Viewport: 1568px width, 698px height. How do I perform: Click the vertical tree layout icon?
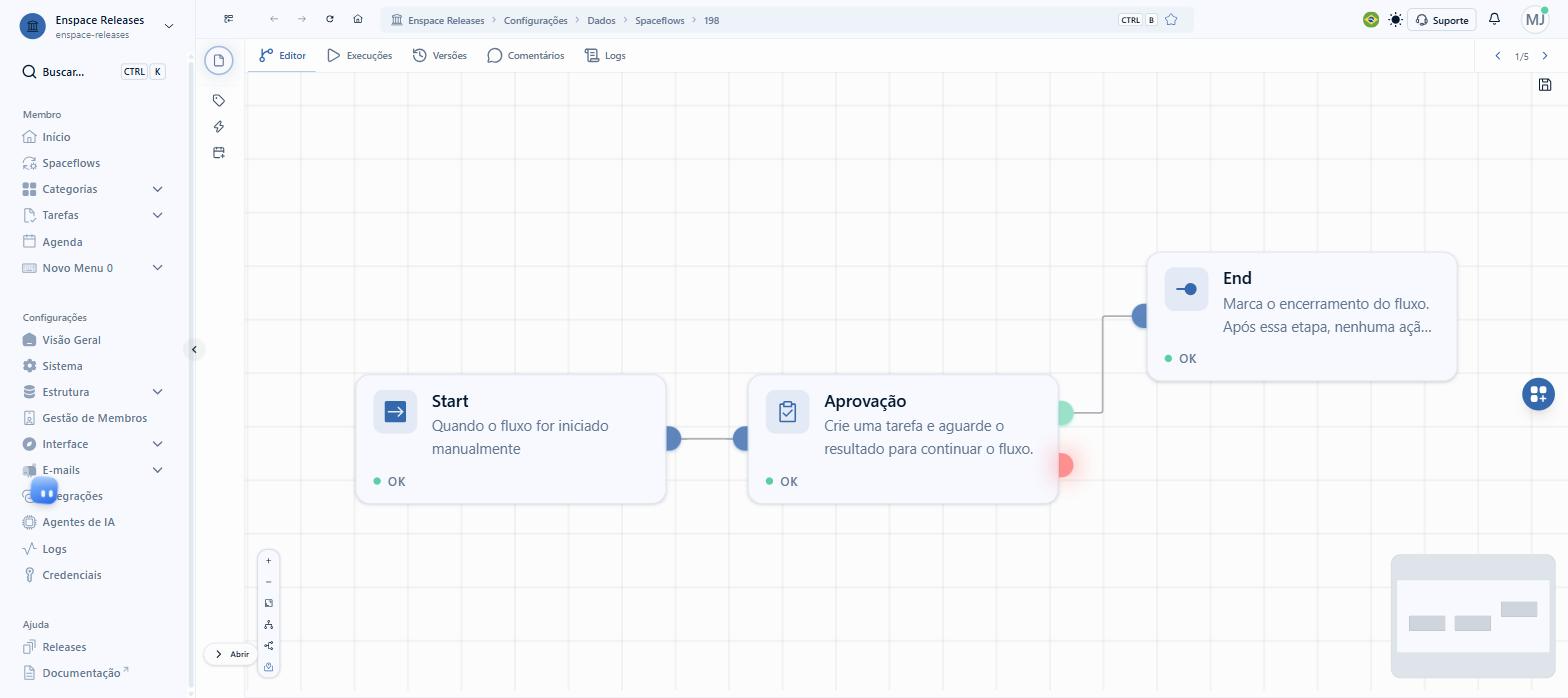point(268,624)
